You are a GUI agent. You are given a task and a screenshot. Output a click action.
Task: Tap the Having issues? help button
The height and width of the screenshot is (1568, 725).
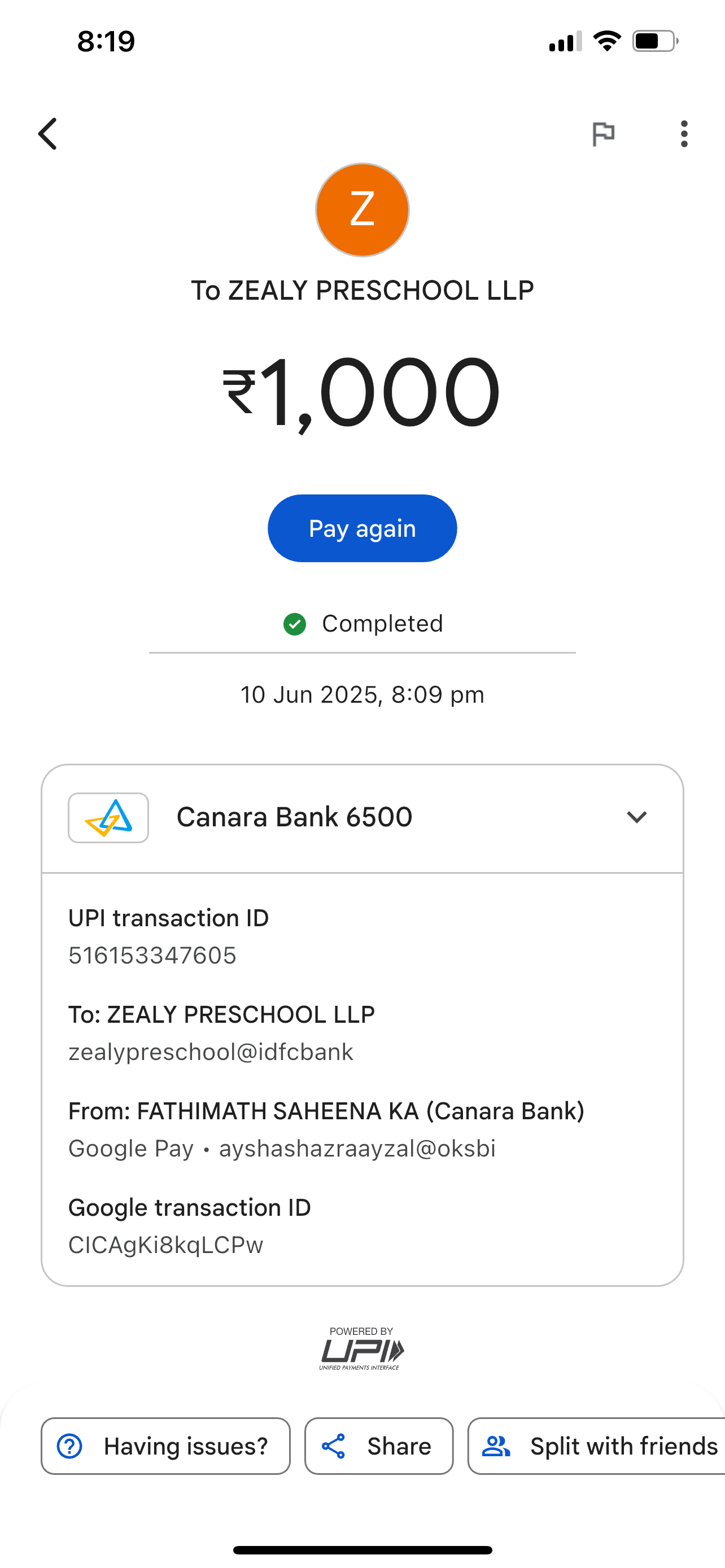[165, 1446]
